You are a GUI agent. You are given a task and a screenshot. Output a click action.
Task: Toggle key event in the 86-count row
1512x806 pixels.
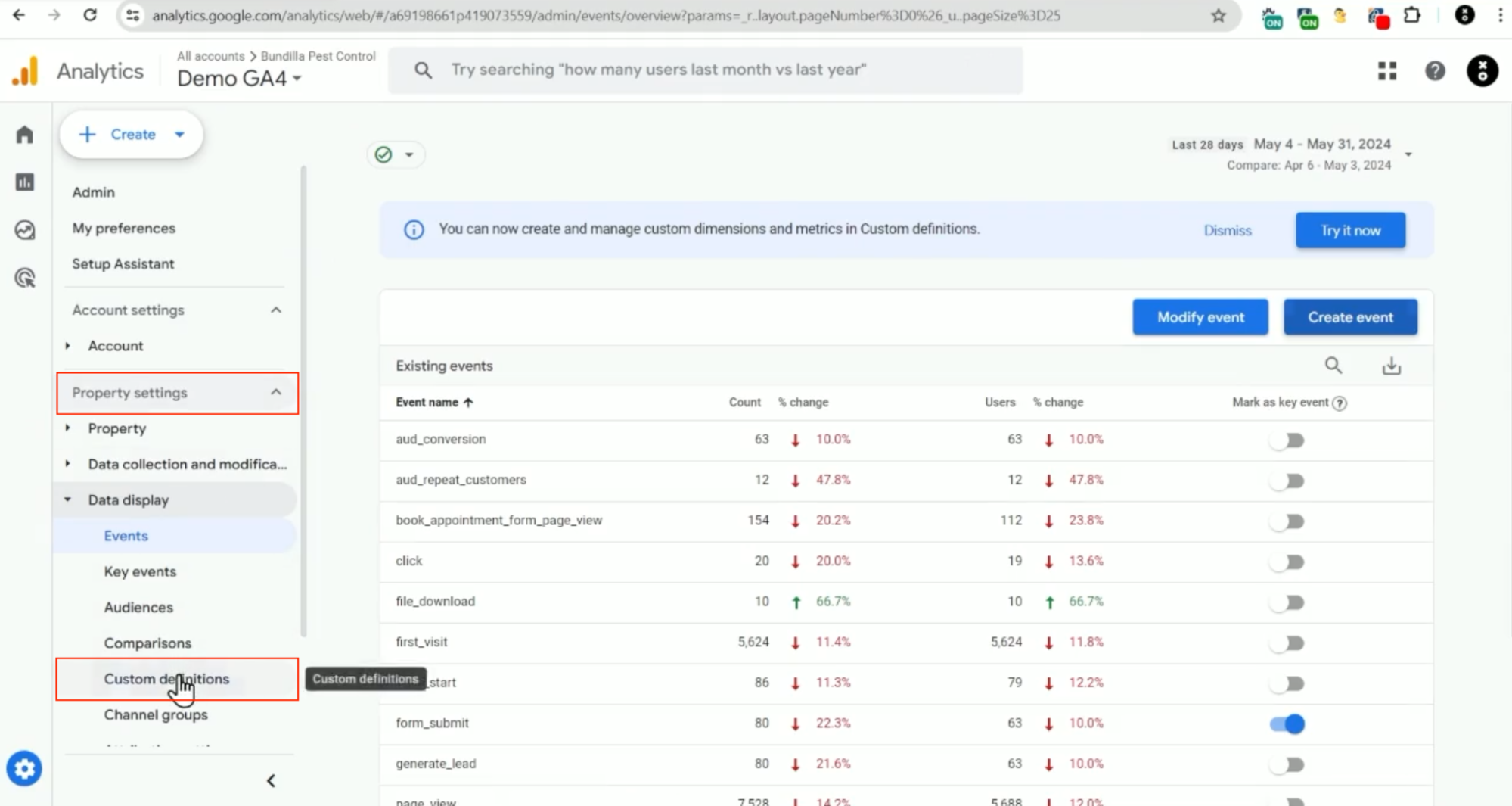1287,683
